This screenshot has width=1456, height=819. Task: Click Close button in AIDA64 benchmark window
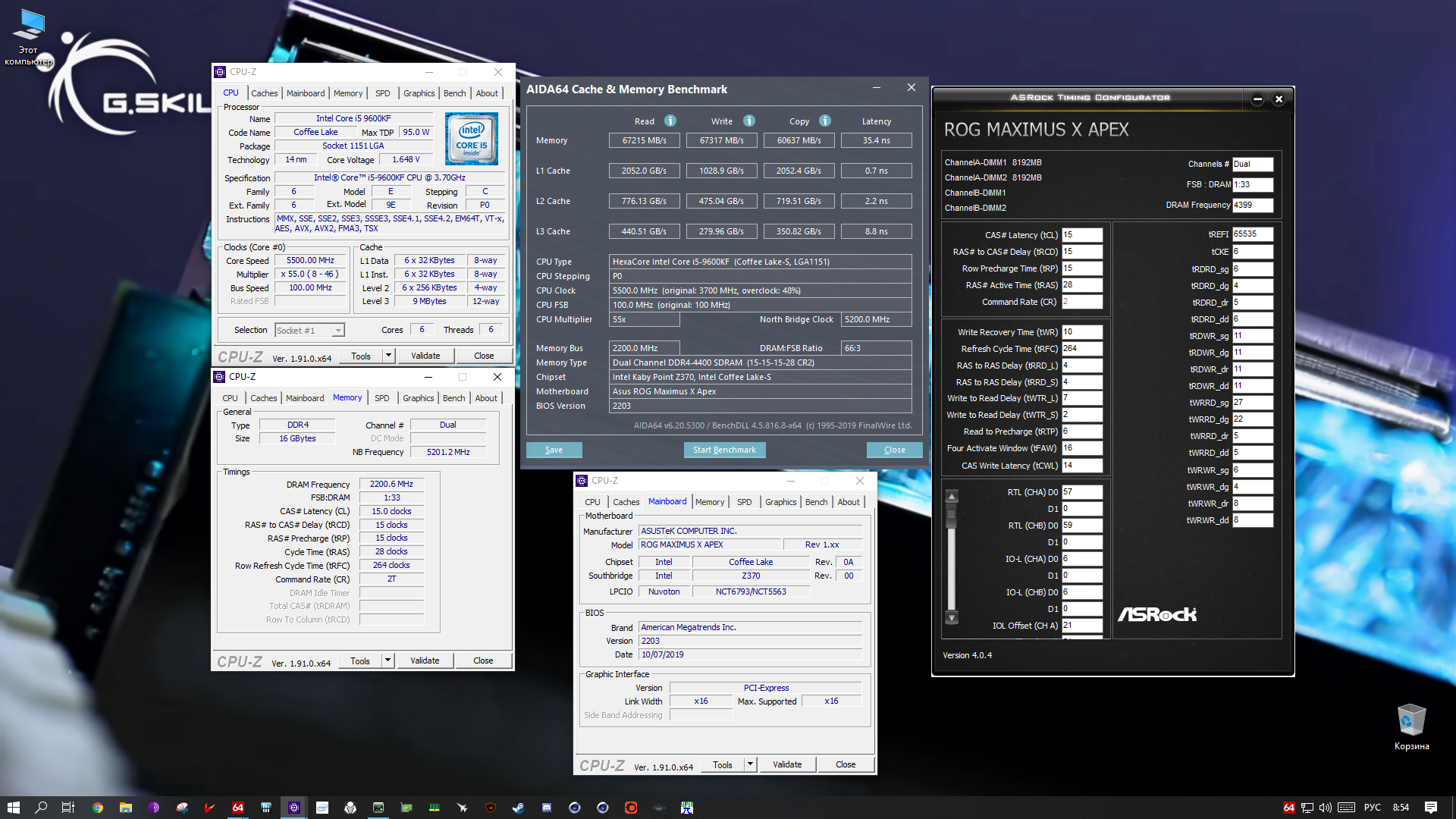tap(895, 450)
